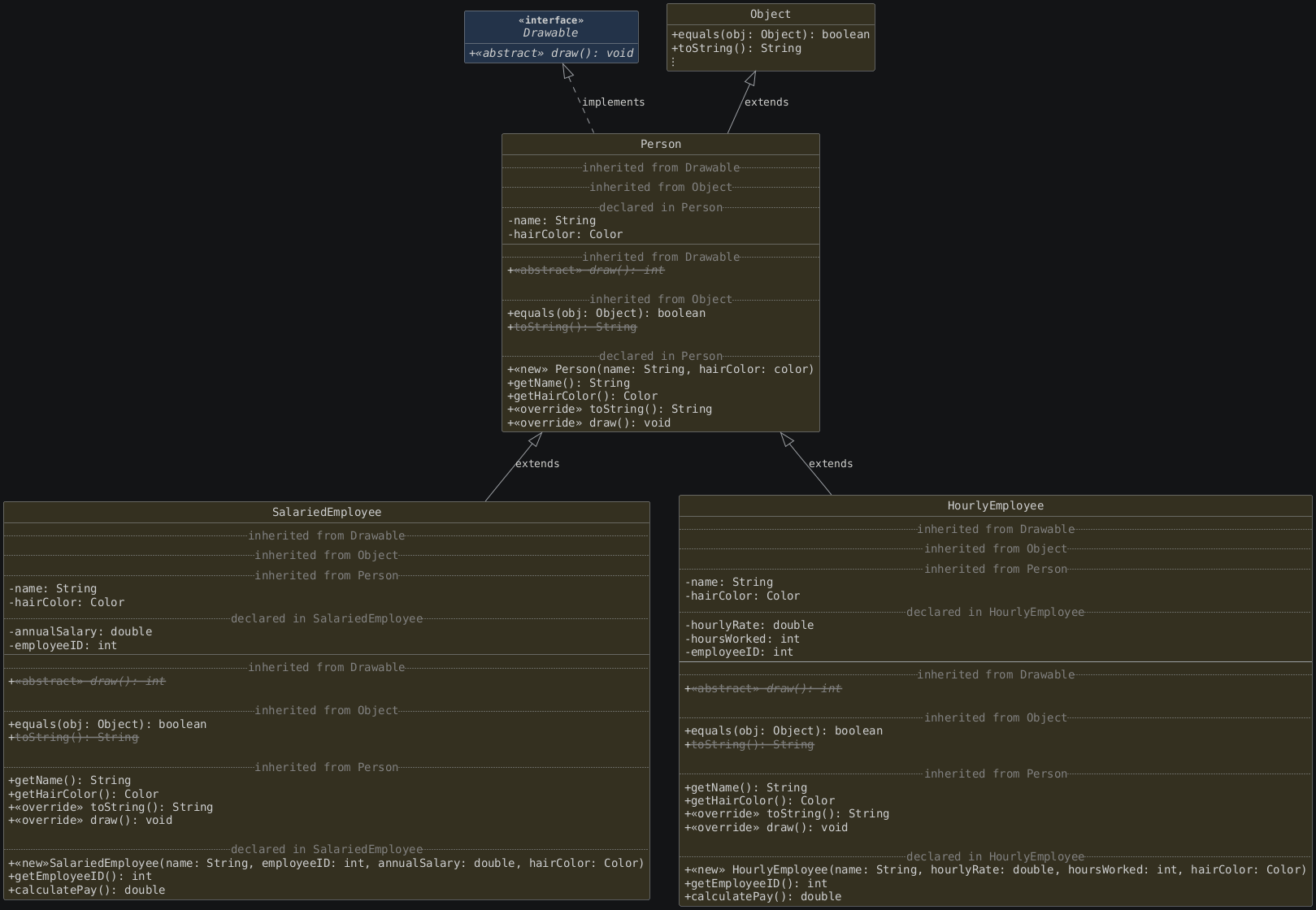This screenshot has height=910, width=1316.
Task: Click struck-through draw(): int in HourlyEmployee
Action: [763, 689]
